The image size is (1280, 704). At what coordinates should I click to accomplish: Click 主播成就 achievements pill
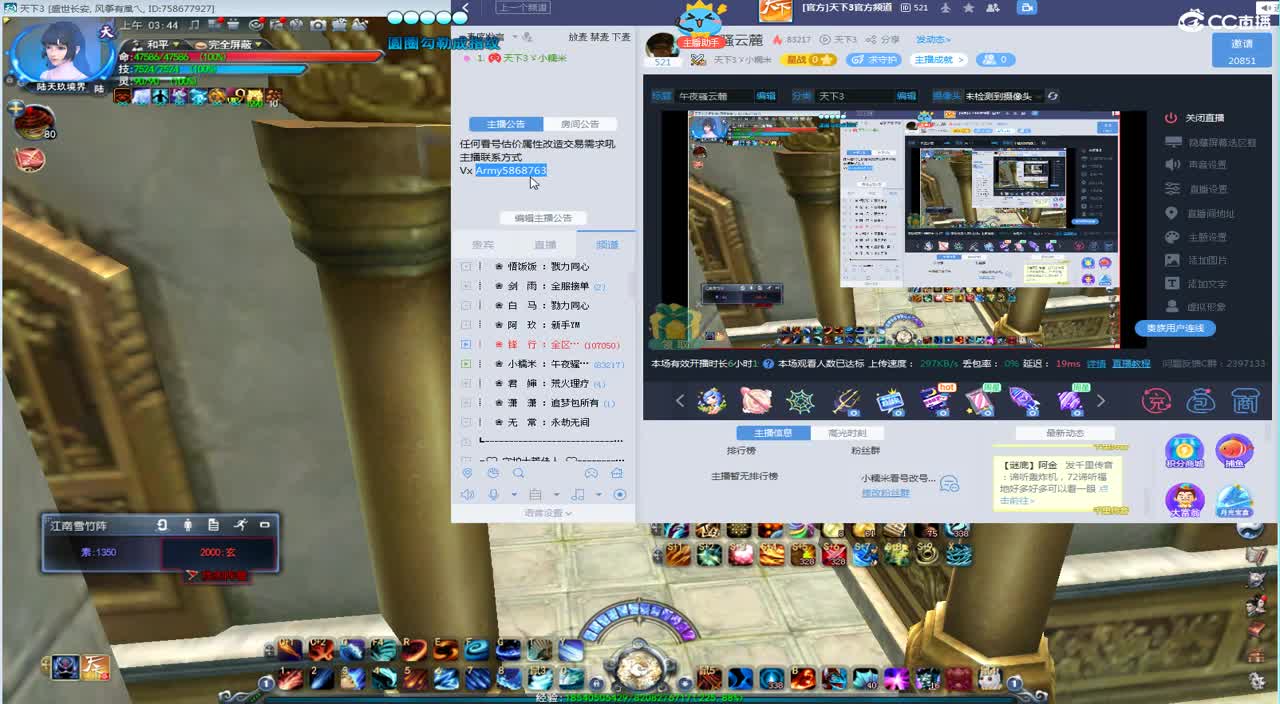(x=939, y=60)
